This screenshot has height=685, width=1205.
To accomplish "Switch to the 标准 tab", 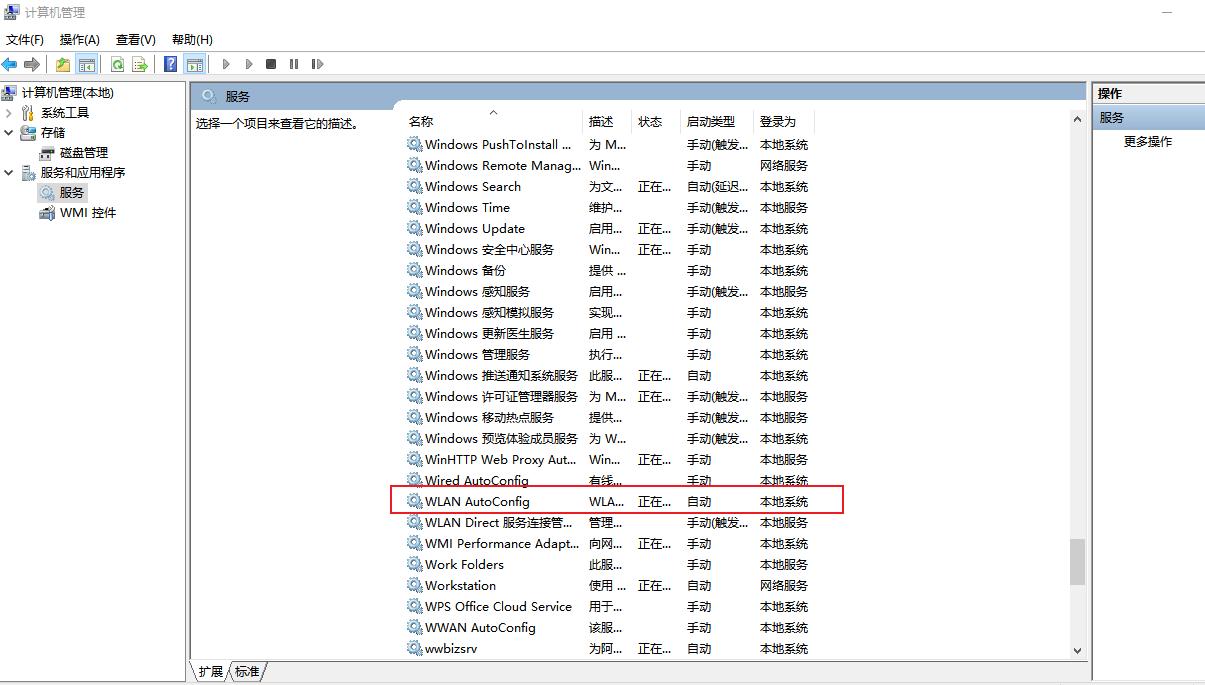I will (x=245, y=671).
